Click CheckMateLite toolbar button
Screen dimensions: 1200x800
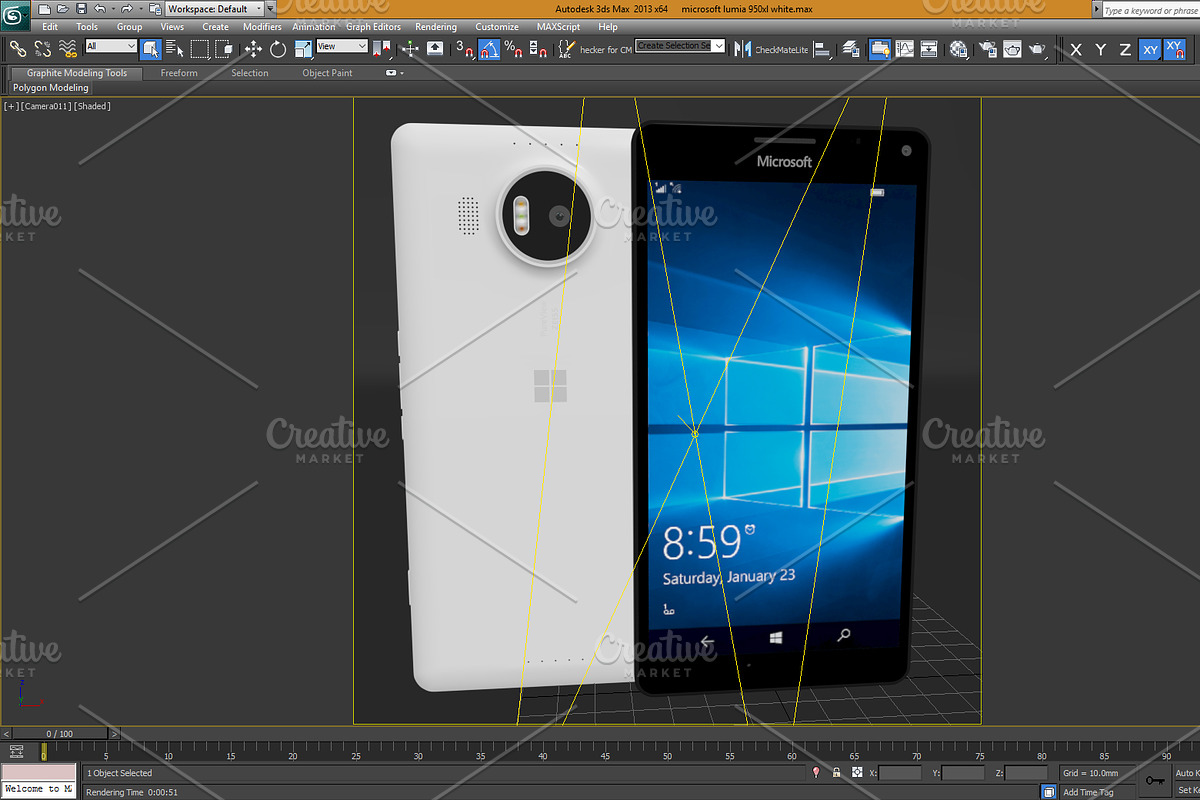pyautogui.click(x=782, y=49)
